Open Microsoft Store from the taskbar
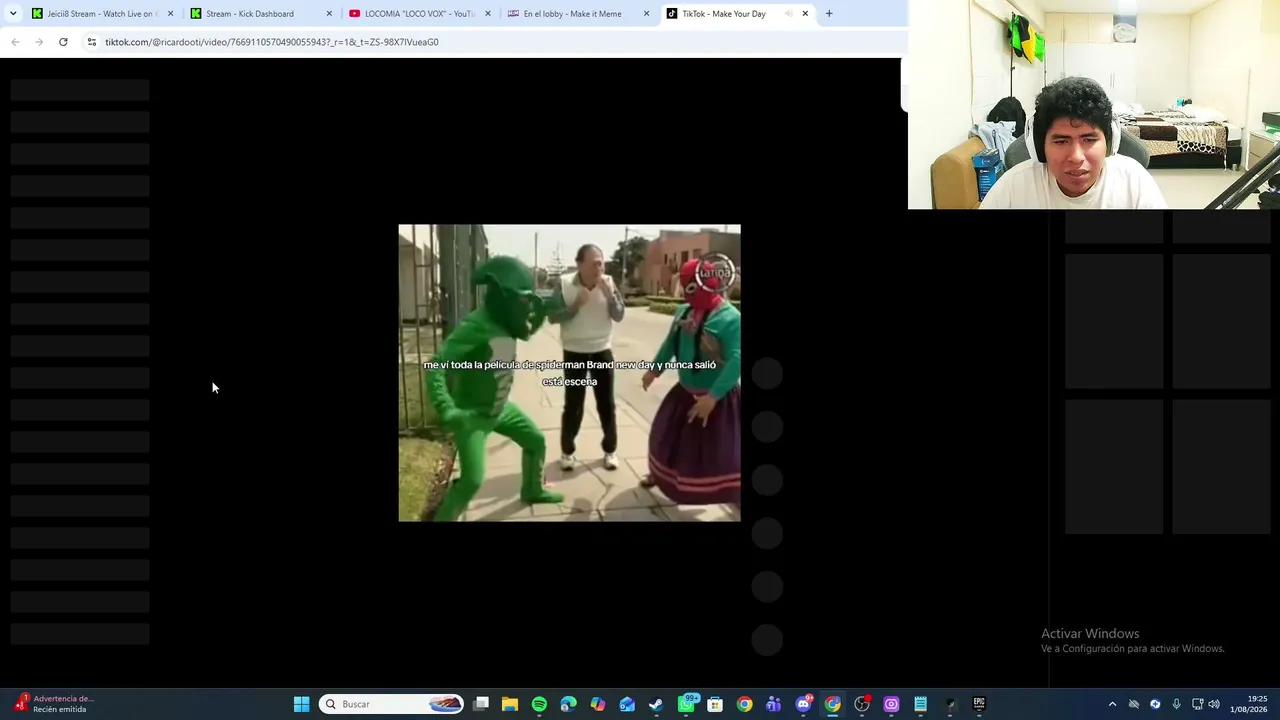This screenshot has height=720, width=1280. [715, 704]
